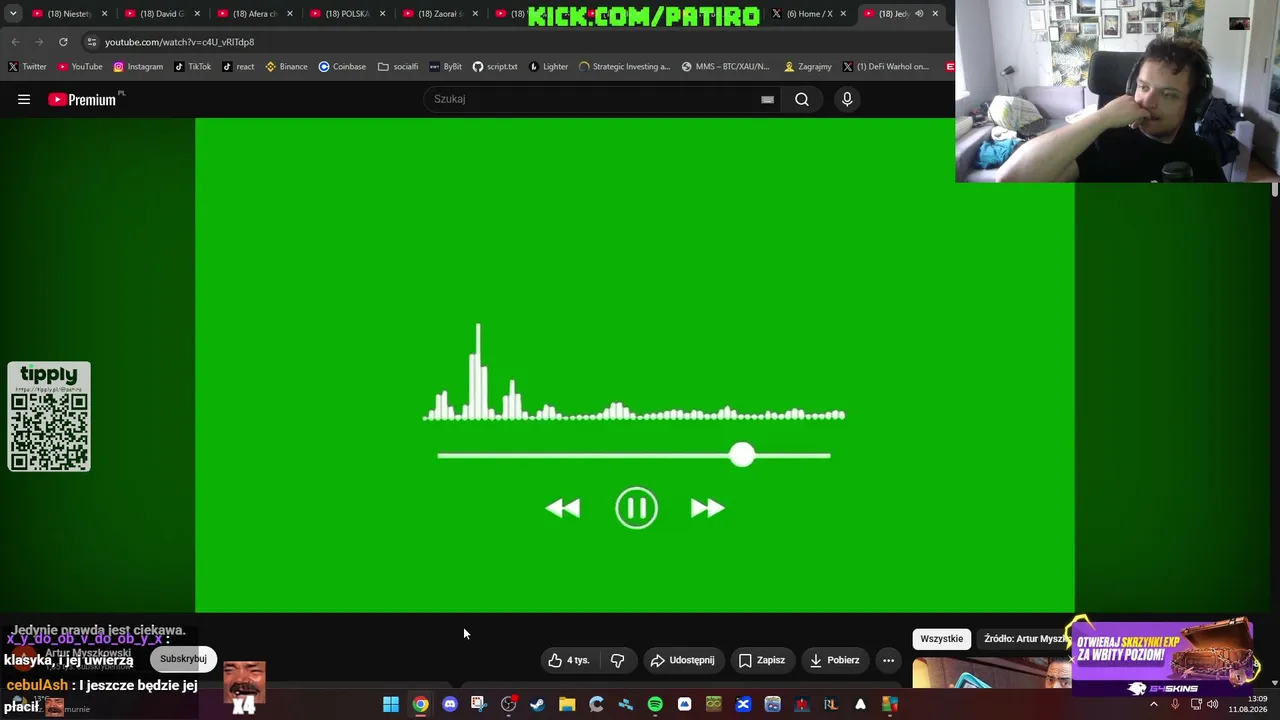Open the Binance bookmark

[x=286, y=67]
